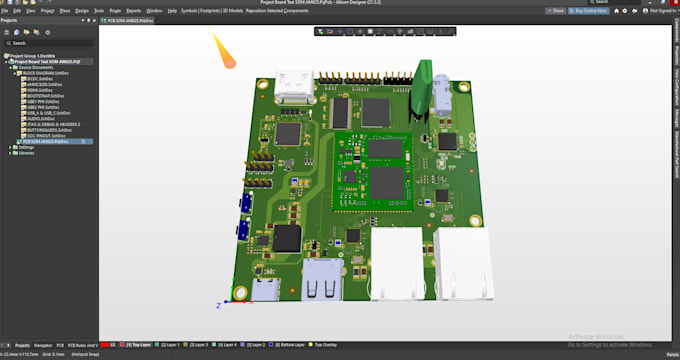Open eMMC&SD.SchDoc
Viewport: 680px width, 360px height.
pyautogui.click(x=44, y=85)
